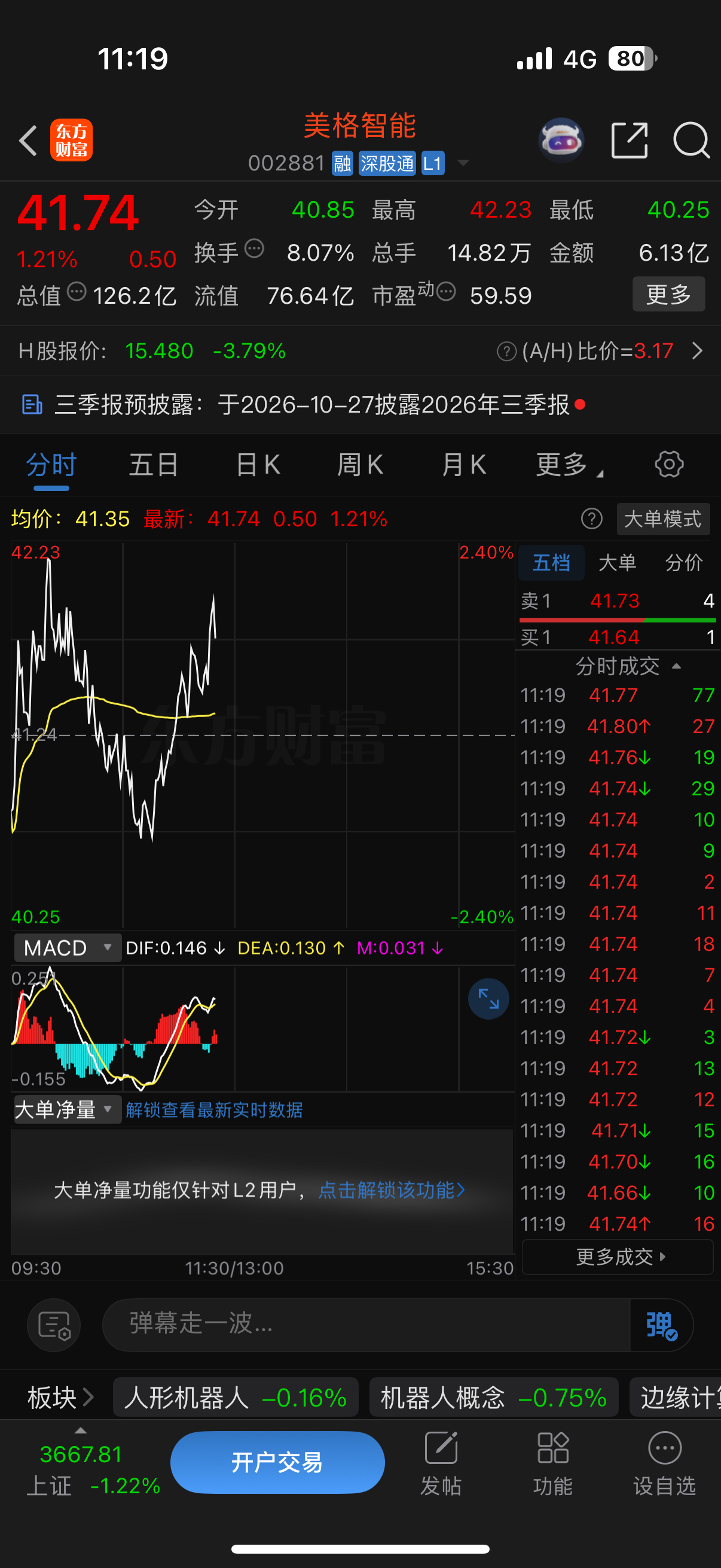Expand the 板块 sector list
Viewport: 721px width, 1568px height.
[61, 1398]
